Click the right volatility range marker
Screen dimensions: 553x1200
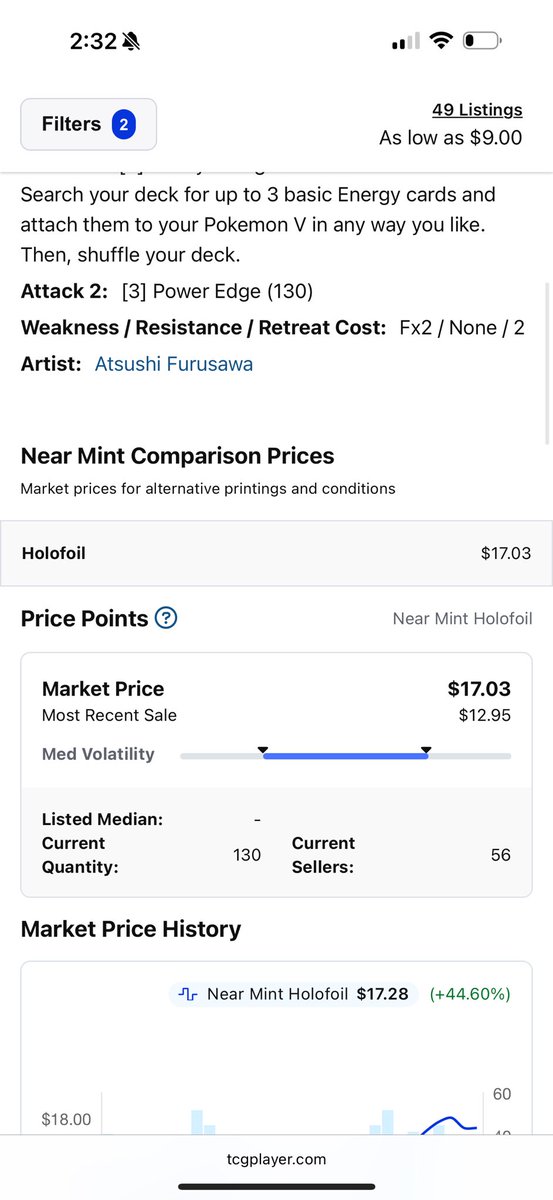[427, 749]
